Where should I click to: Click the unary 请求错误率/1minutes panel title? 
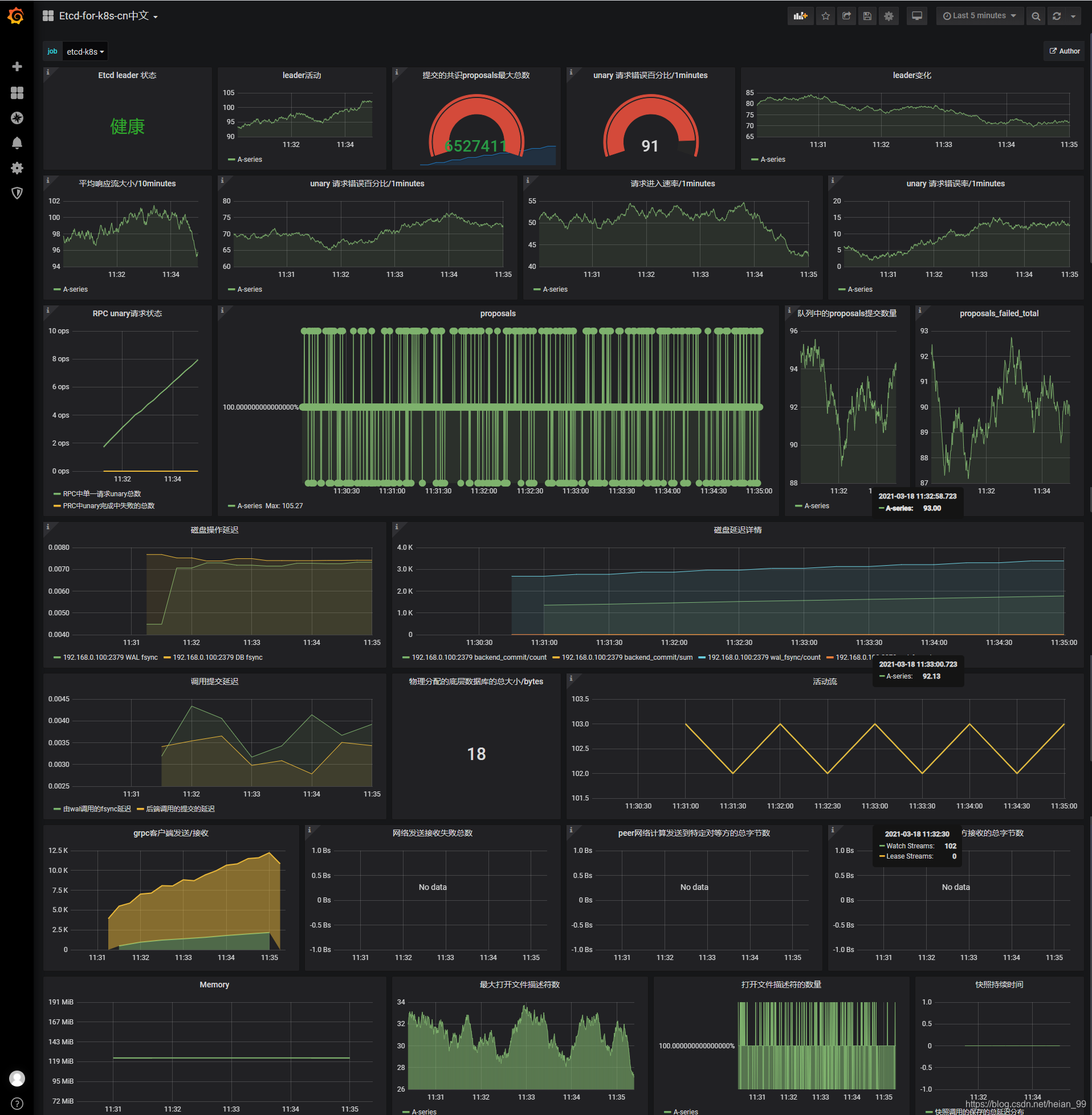[x=955, y=183]
